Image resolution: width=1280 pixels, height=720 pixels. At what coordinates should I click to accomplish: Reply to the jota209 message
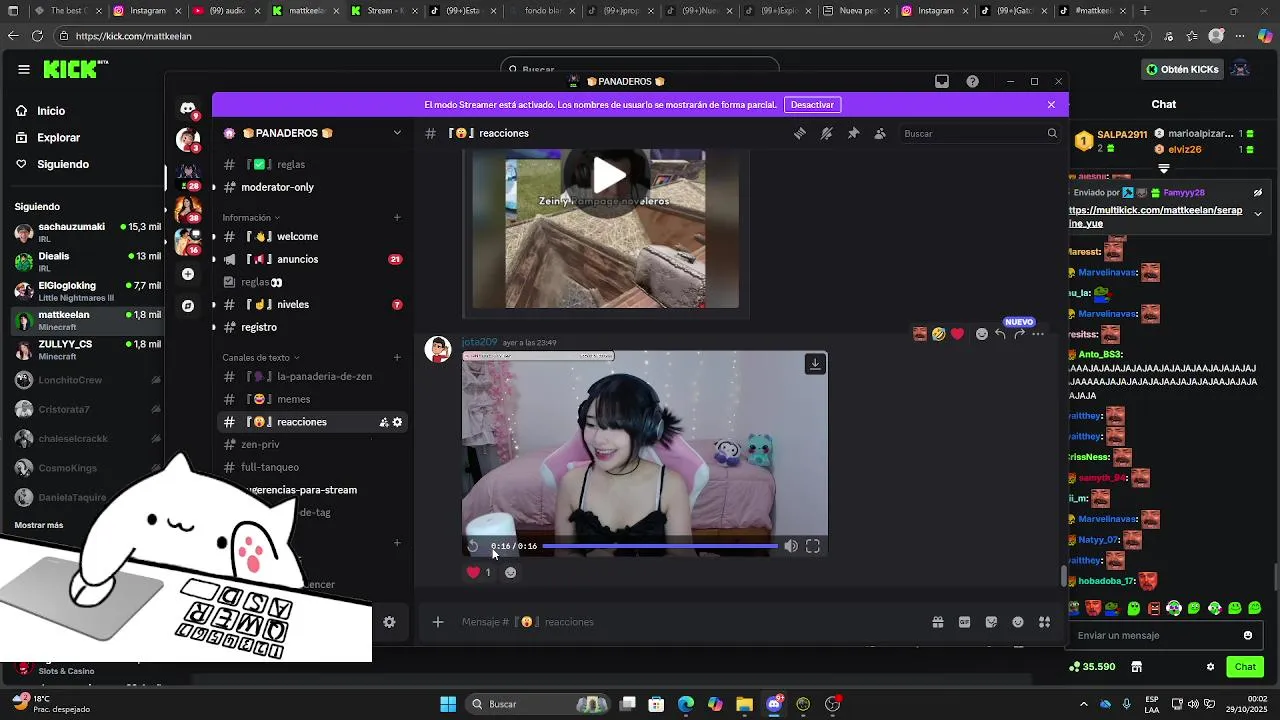click(1000, 334)
